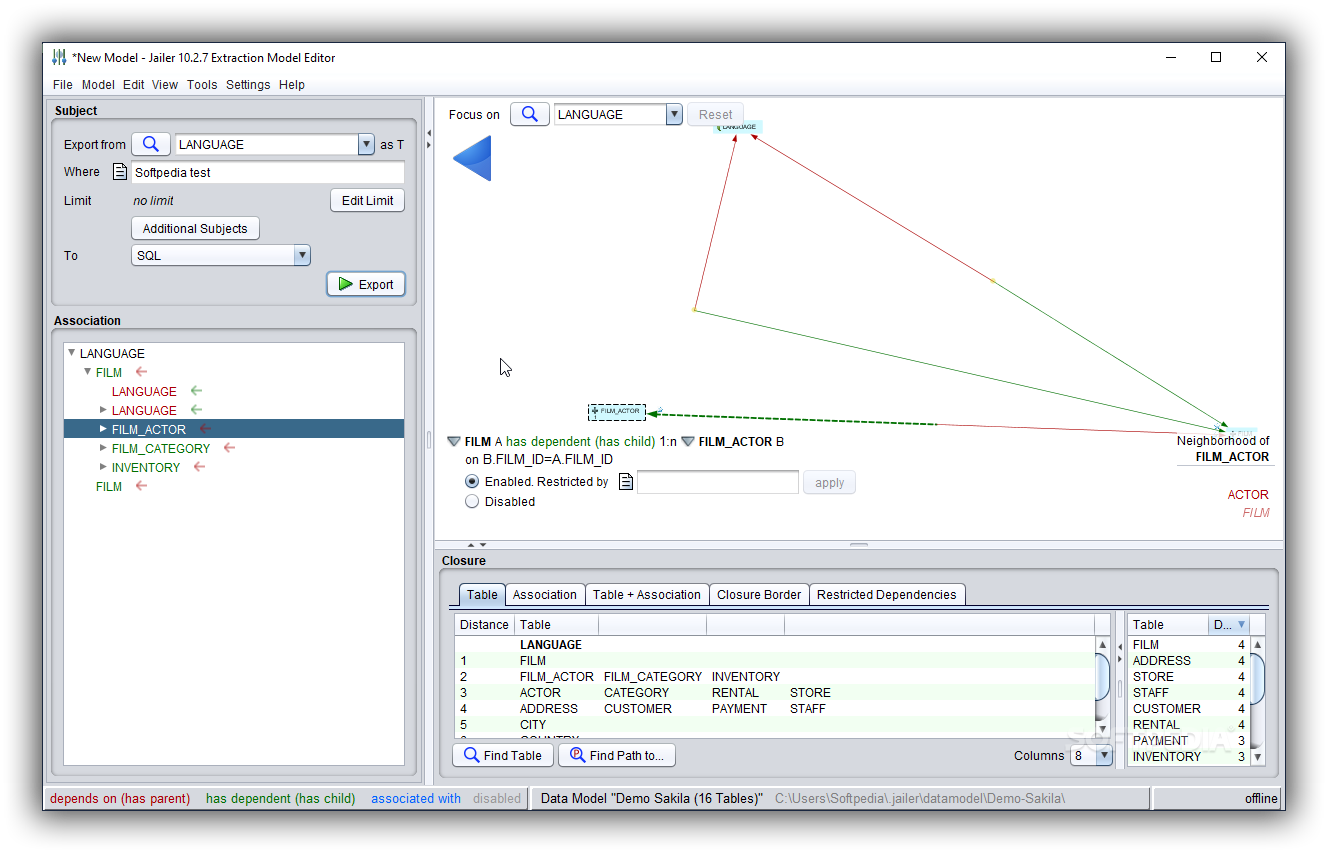Open the Export from table dropdown
Screen dimensions: 1328x853
[366, 144]
